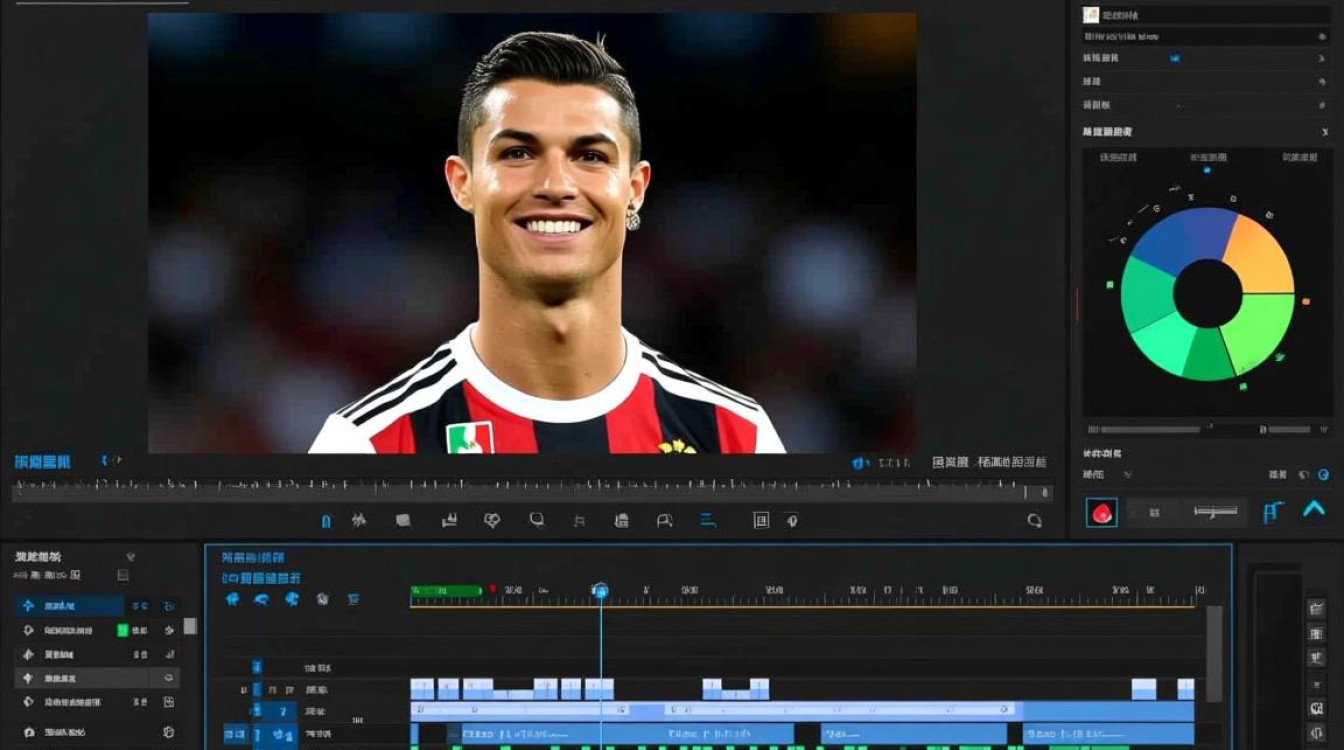Click the video preview frame
1344x750 pixels.
point(532,233)
